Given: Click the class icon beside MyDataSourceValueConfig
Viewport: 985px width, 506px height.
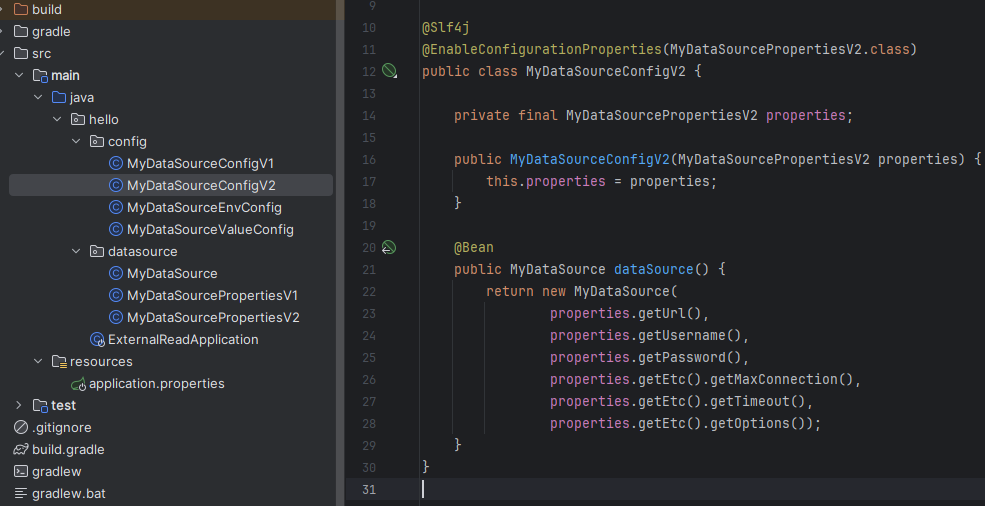Looking at the screenshot, I should pyautogui.click(x=116, y=229).
